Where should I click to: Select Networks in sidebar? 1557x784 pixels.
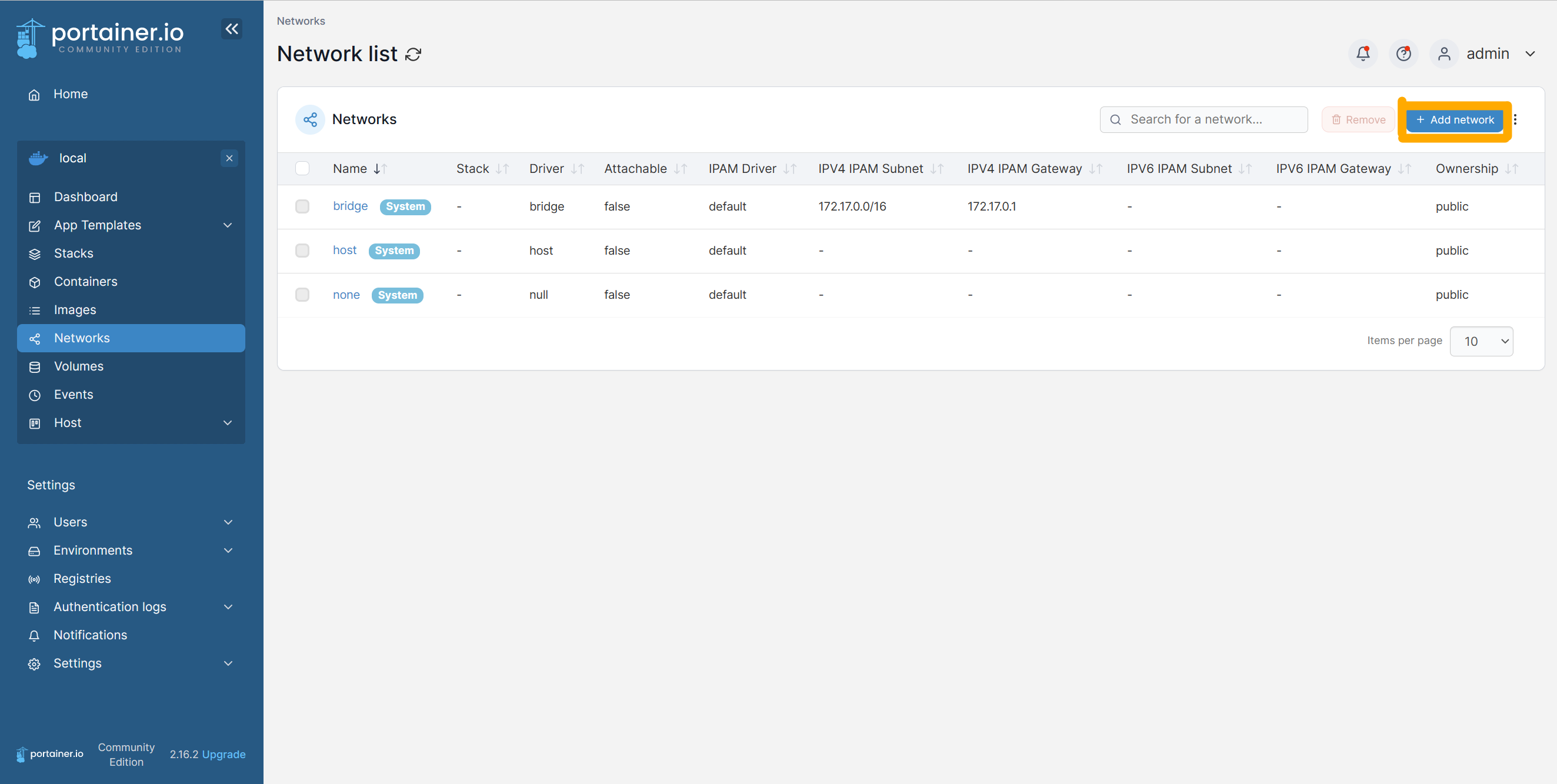point(131,339)
